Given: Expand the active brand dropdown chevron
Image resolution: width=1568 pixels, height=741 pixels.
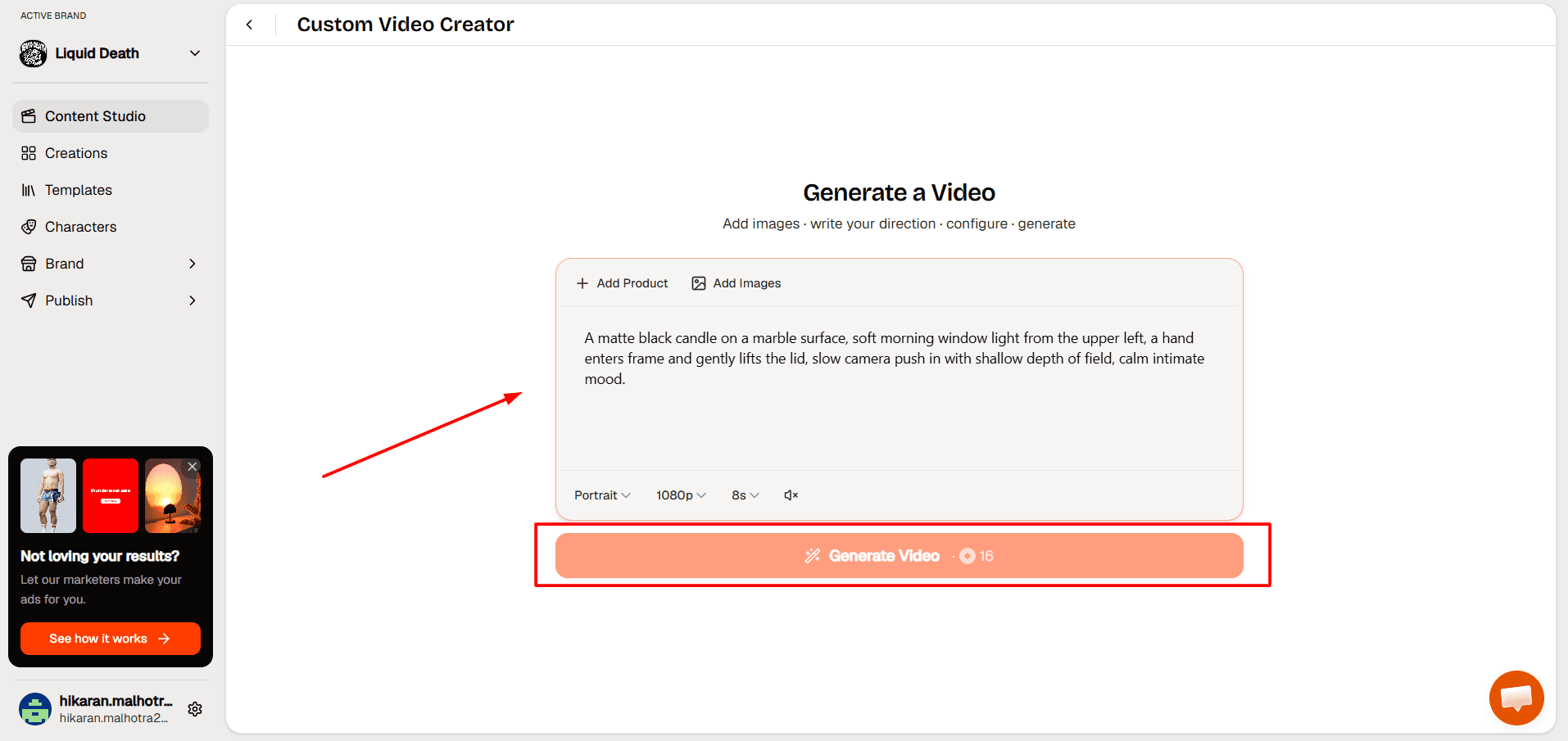Looking at the screenshot, I should (x=195, y=53).
